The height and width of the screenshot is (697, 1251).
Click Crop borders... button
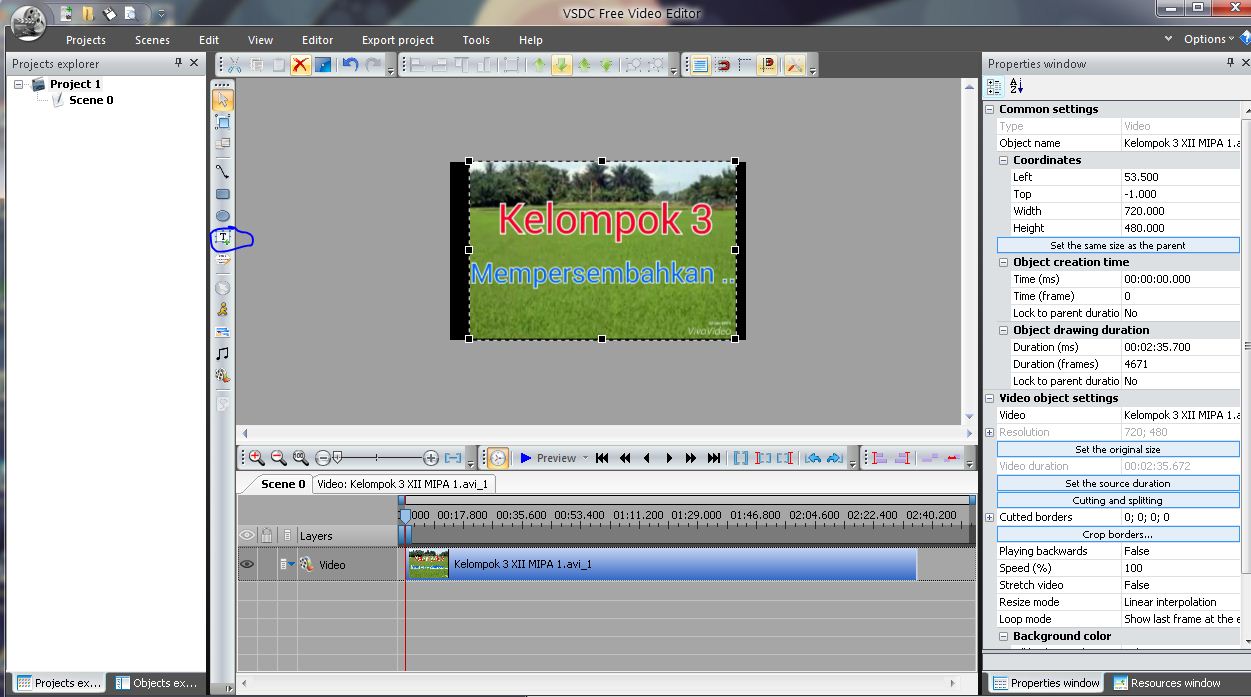click(x=1118, y=534)
